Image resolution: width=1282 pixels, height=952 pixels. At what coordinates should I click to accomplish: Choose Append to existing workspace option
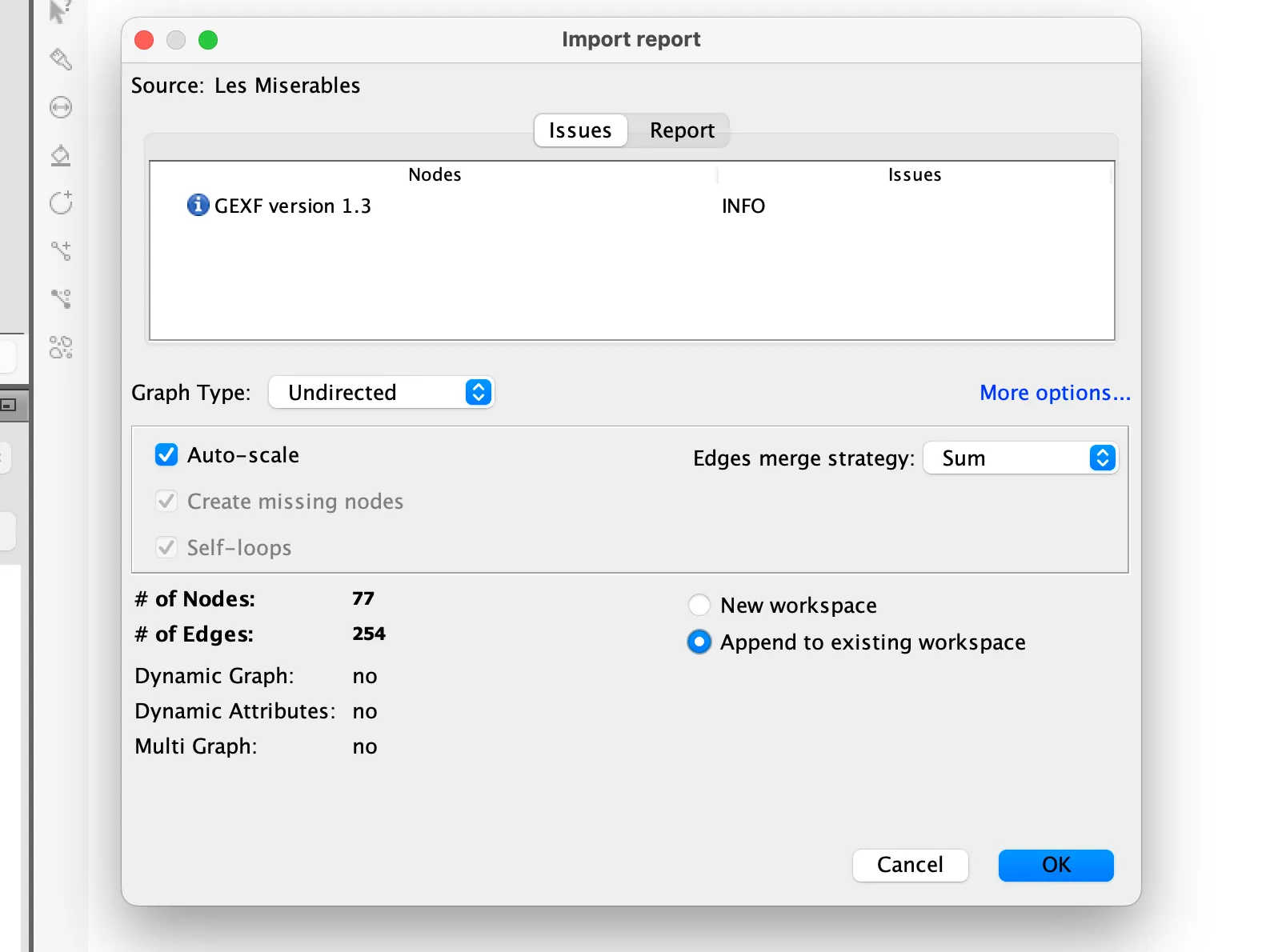coord(699,642)
